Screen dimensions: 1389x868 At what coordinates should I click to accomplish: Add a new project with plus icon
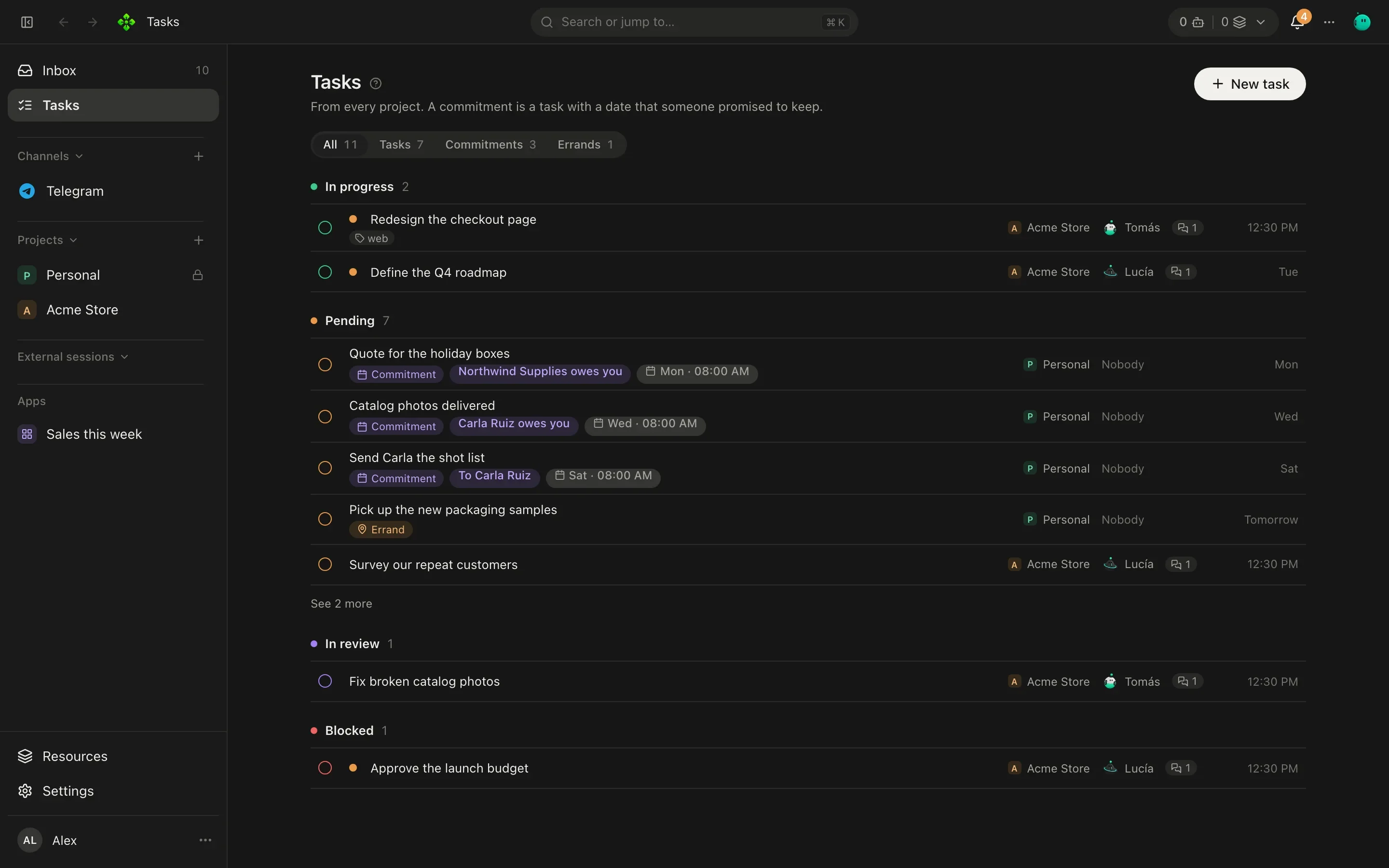pyautogui.click(x=199, y=240)
